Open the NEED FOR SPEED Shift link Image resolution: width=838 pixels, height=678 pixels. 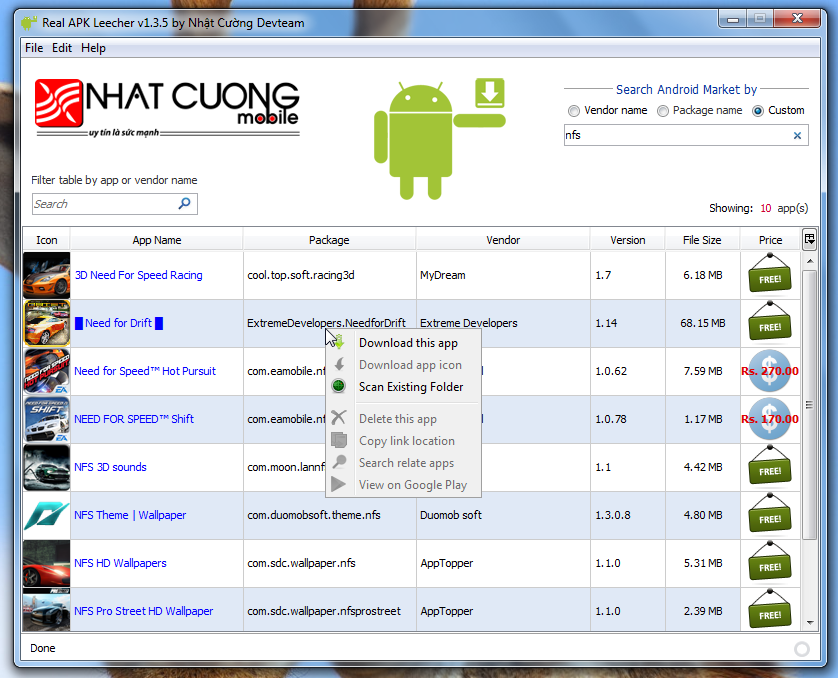pos(134,419)
